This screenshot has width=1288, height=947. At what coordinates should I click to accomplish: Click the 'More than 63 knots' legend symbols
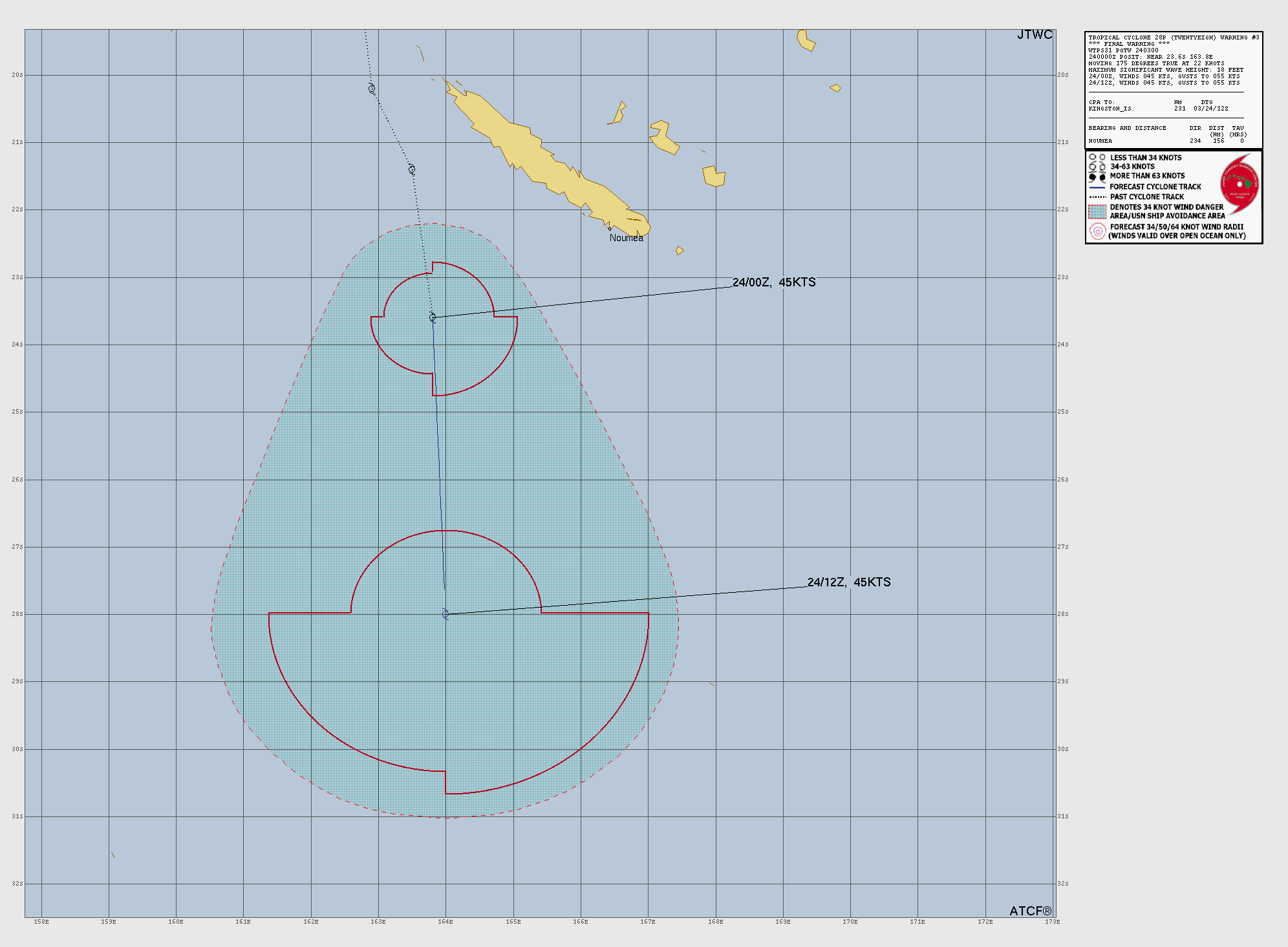(1097, 176)
